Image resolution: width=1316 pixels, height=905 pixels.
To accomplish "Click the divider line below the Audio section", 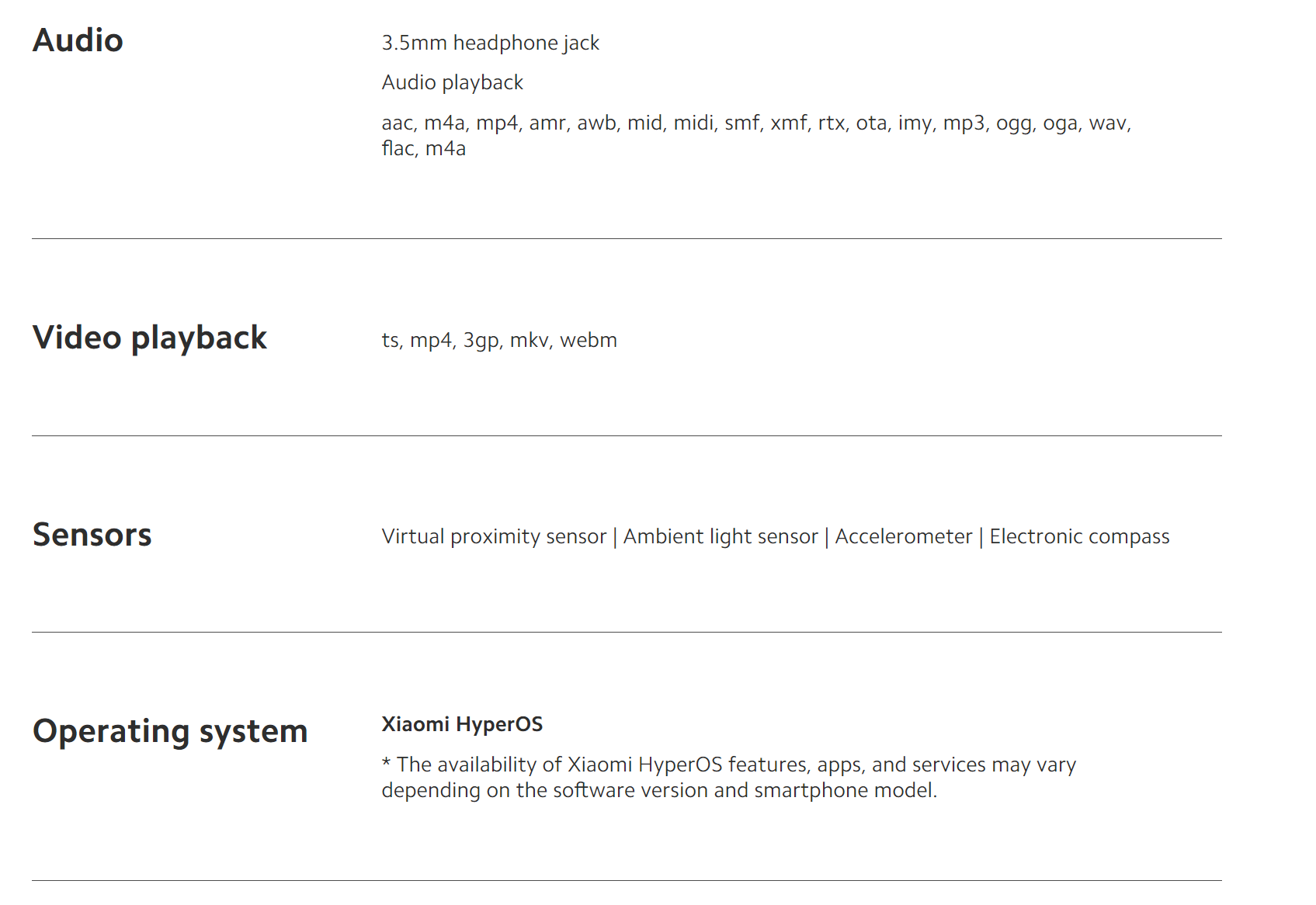I will tap(627, 238).
